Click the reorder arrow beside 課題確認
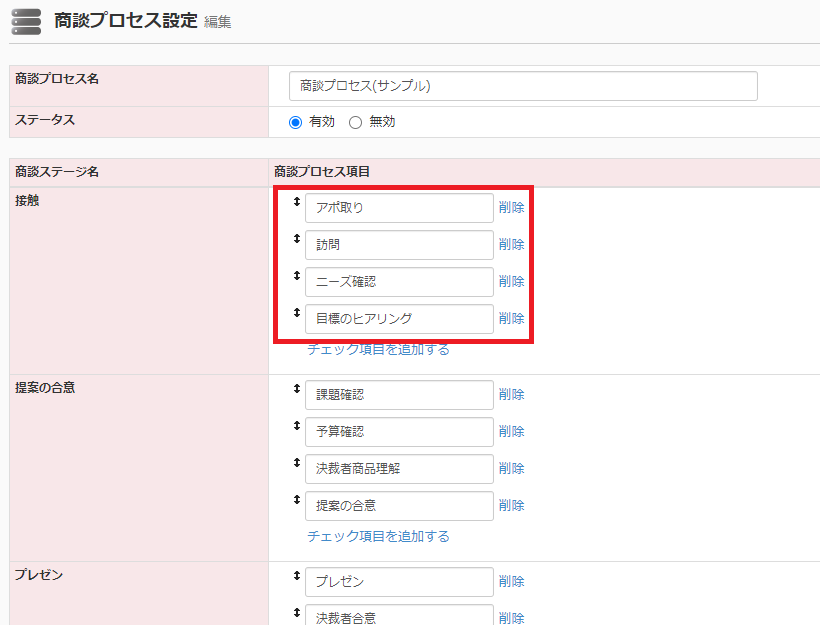Viewport: 820px width, 625px height. coord(296,389)
